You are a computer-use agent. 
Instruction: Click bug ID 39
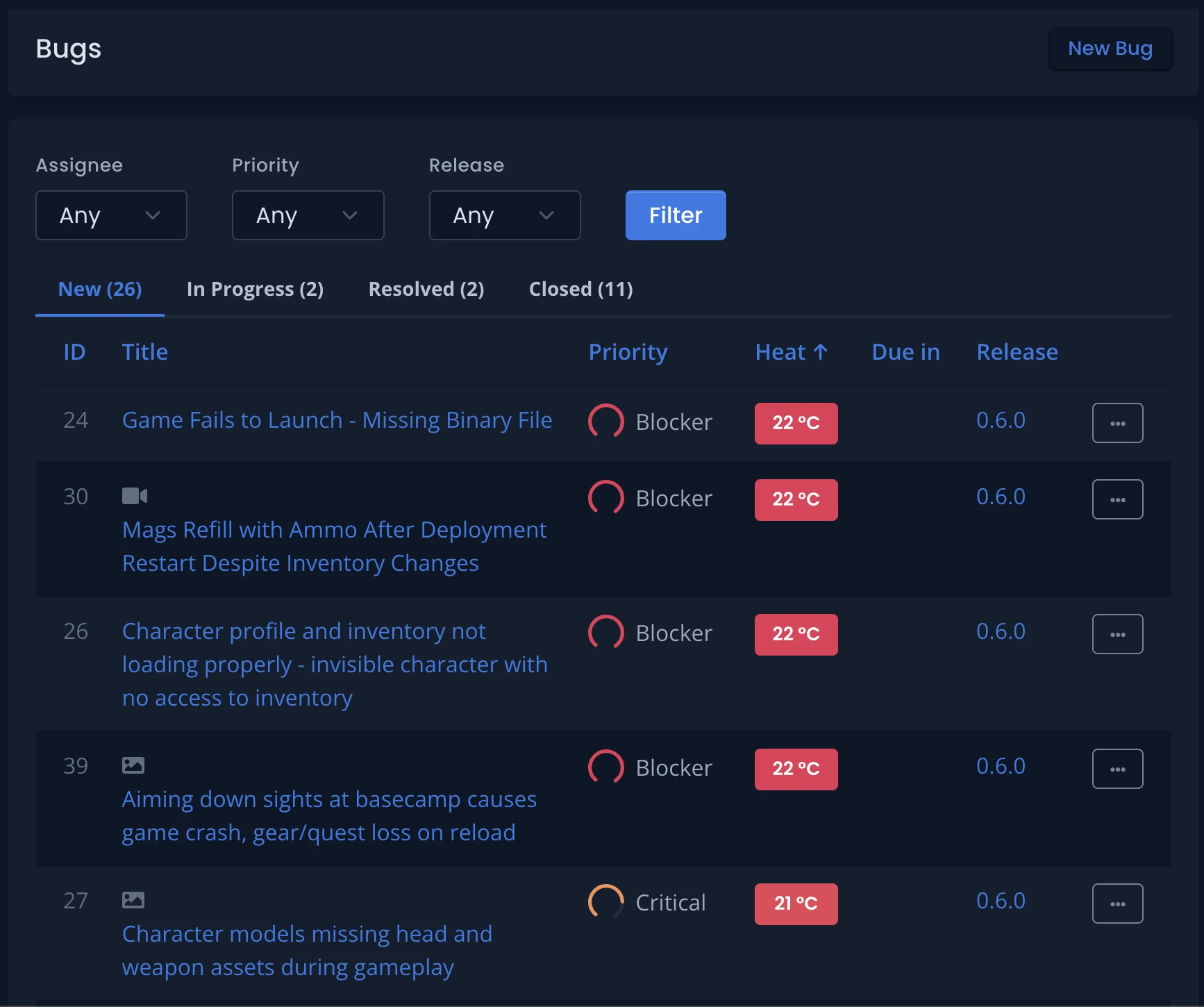[76, 766]
